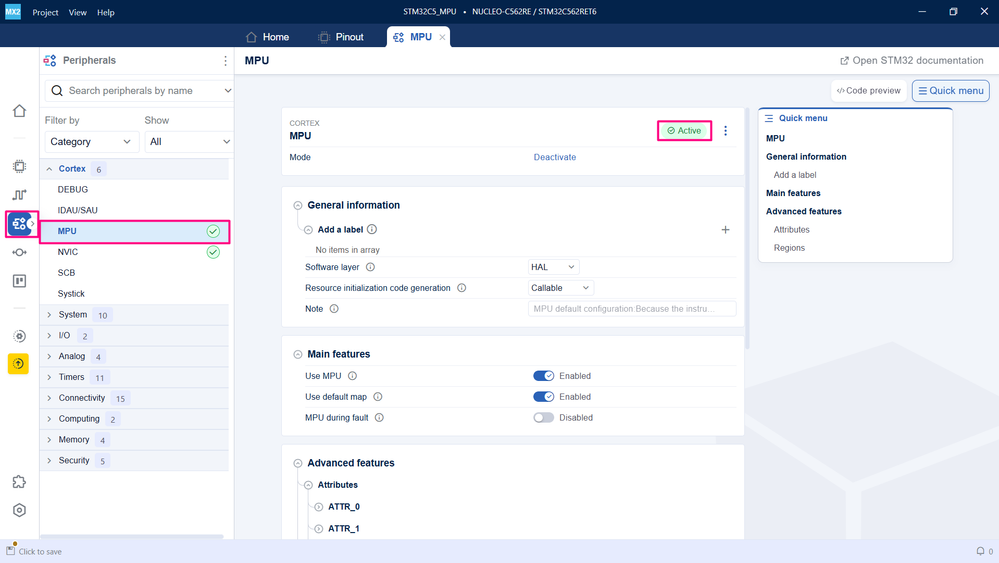Select the IDAU/SAU peripheral
The image size is (999, 563).
134,210
